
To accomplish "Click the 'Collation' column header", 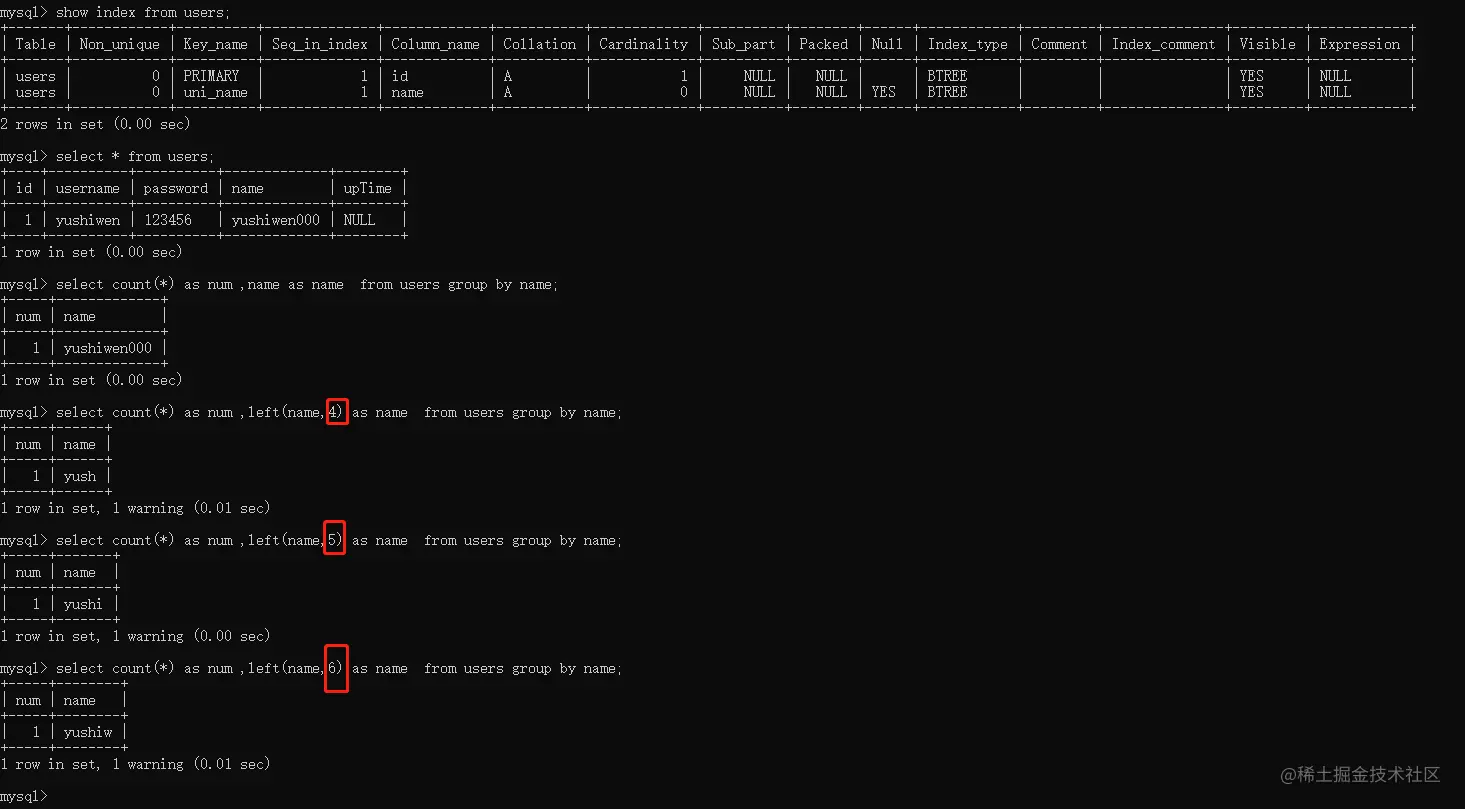I will tap(539, 44).
